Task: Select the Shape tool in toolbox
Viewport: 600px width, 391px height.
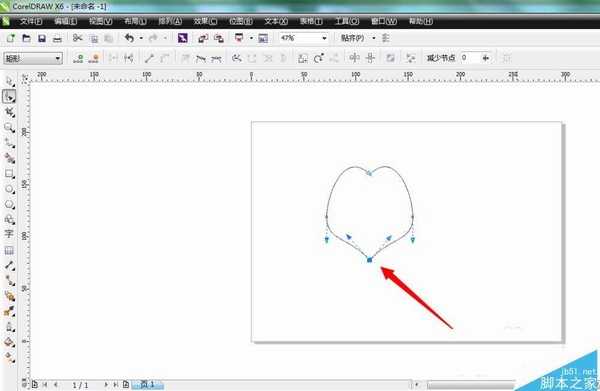Action: (9, 96)
